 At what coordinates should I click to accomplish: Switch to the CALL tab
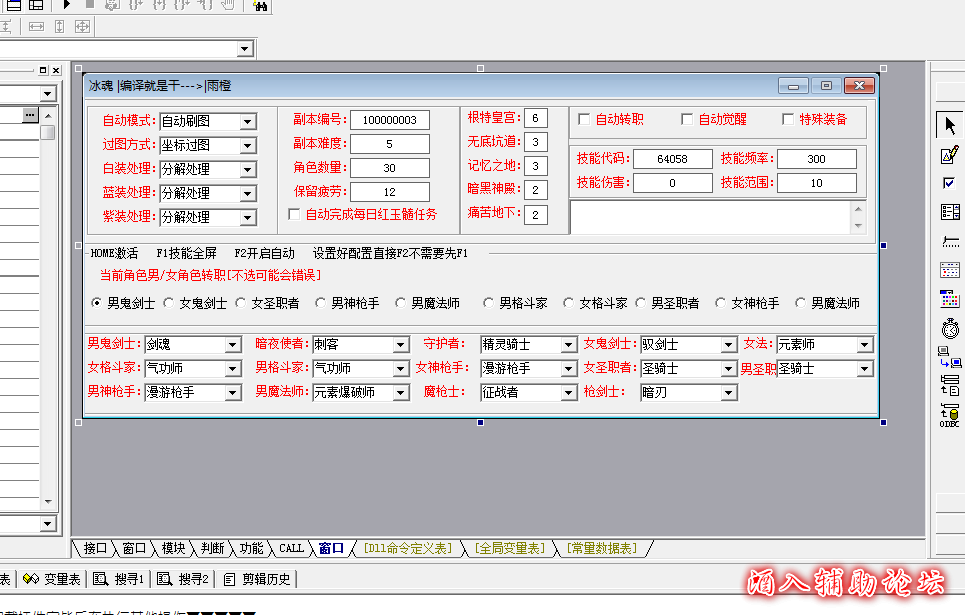[x=291, y=548]
